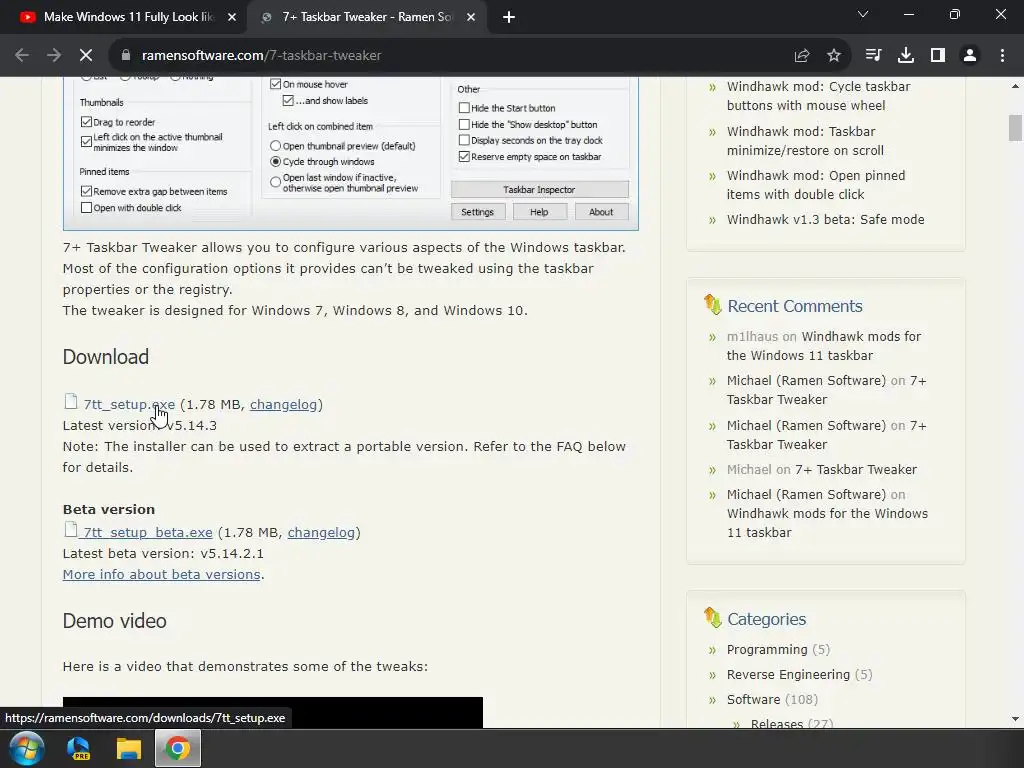
Task: Select Cycle through windows radio option
Action: pos(276,161)
